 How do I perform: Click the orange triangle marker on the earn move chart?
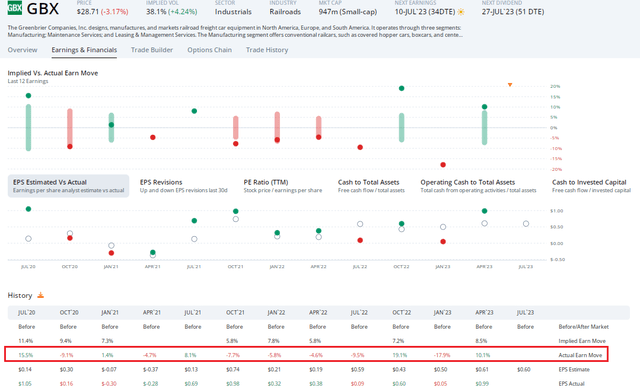click(510, 85)
